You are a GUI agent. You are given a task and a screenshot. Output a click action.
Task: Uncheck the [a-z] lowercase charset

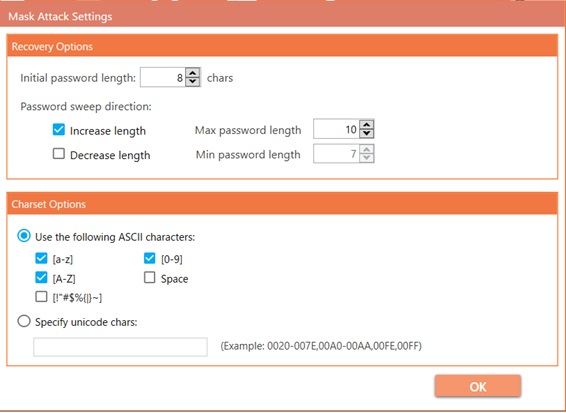(x=41, y=258)
